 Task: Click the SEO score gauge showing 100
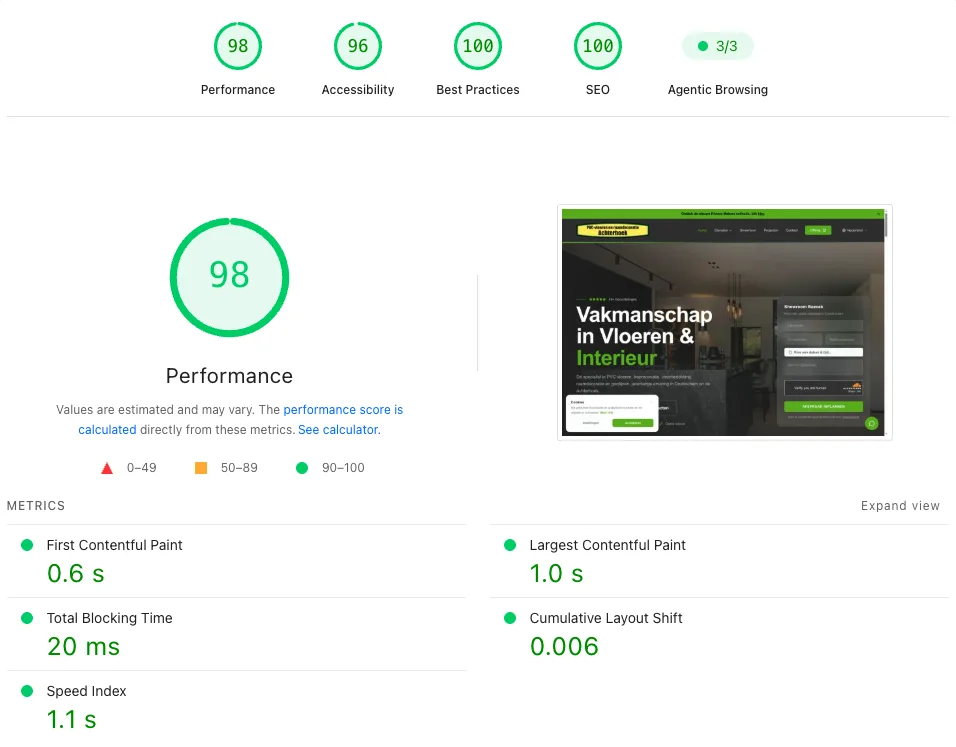pyautogui.click(x=598, y=46)
